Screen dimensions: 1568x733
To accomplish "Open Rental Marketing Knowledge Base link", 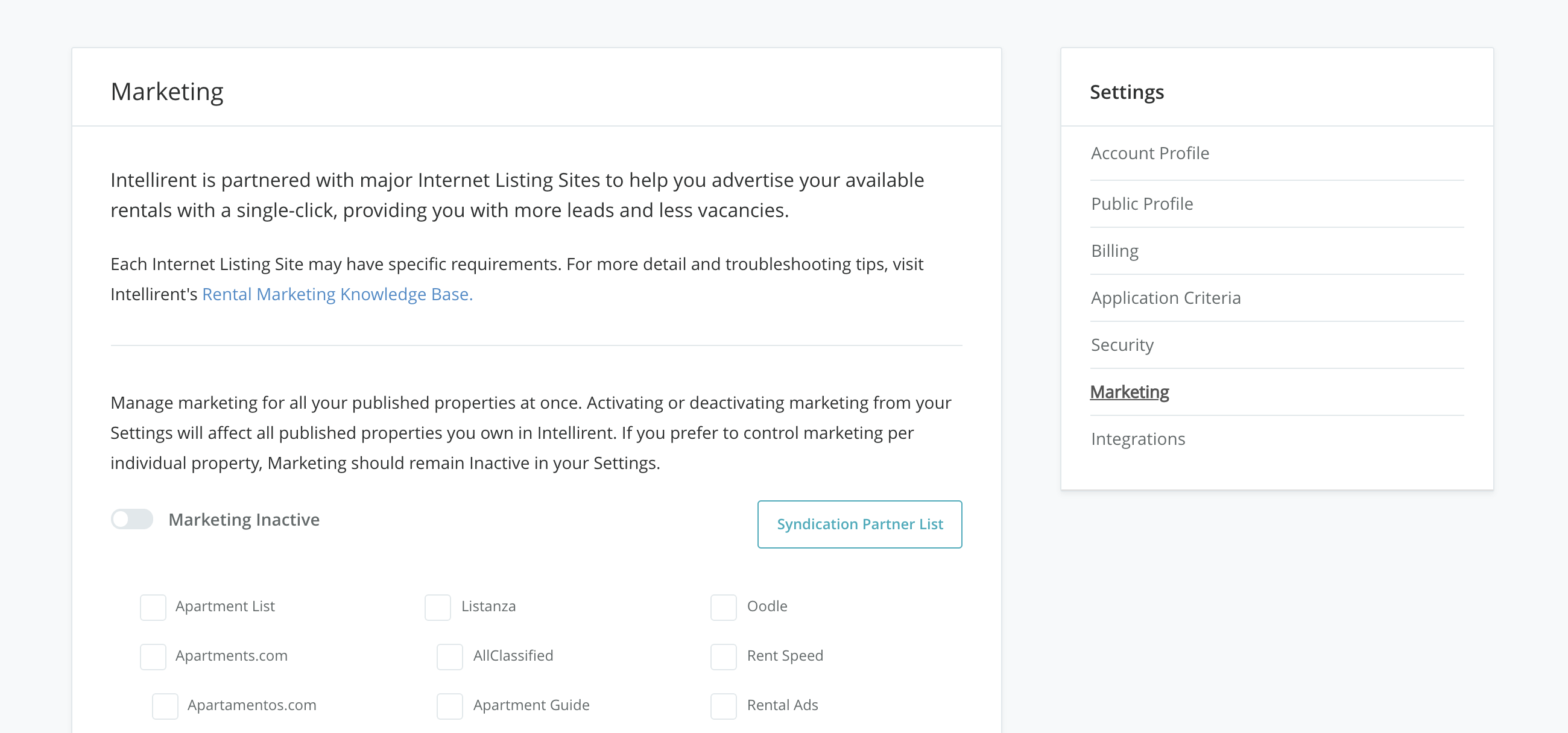I will click(x=337, y=294).
